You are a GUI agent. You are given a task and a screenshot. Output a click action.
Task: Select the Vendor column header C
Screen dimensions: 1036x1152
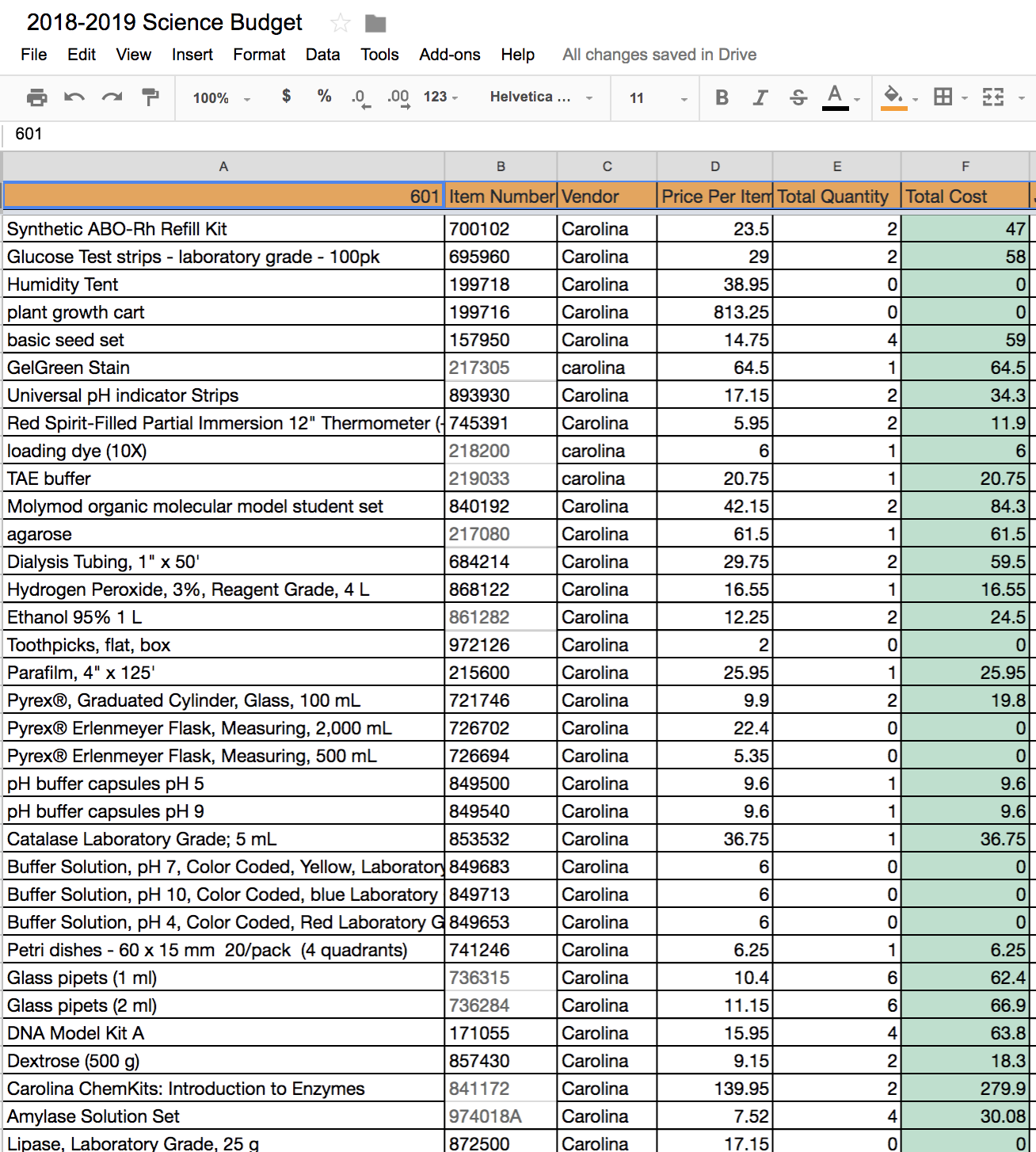click(607, 166)
